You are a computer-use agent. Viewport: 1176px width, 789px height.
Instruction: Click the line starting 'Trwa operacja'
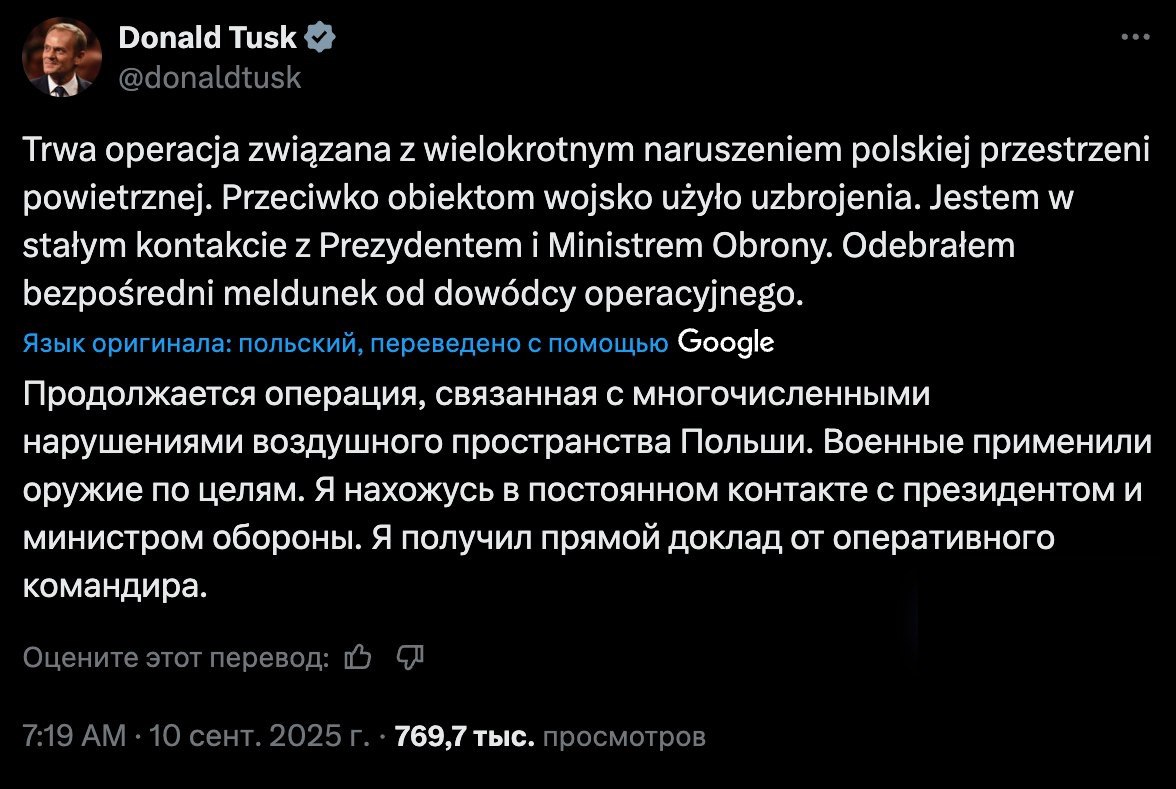586,149
